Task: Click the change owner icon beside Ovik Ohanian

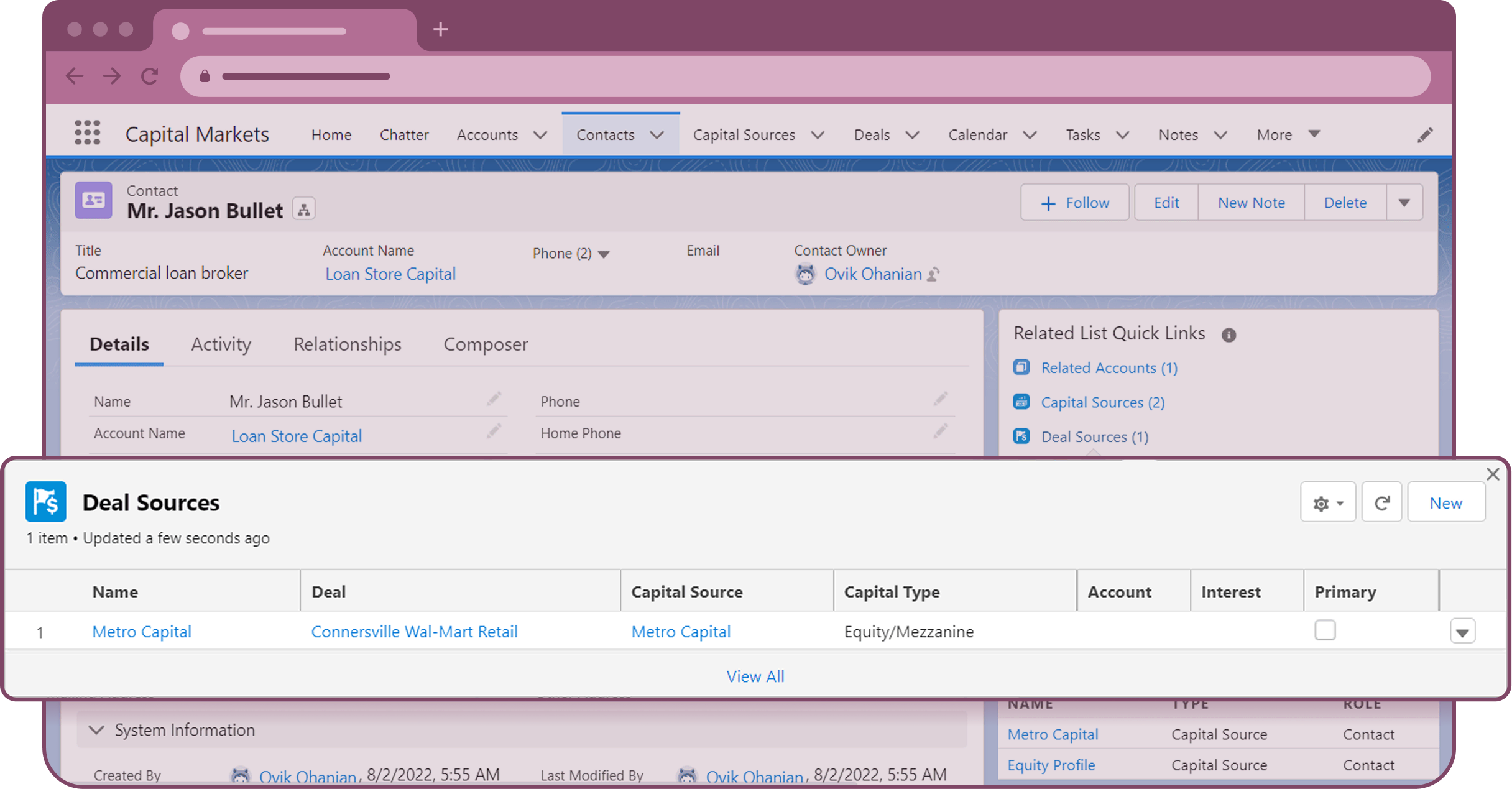Action: click(934, 274)
